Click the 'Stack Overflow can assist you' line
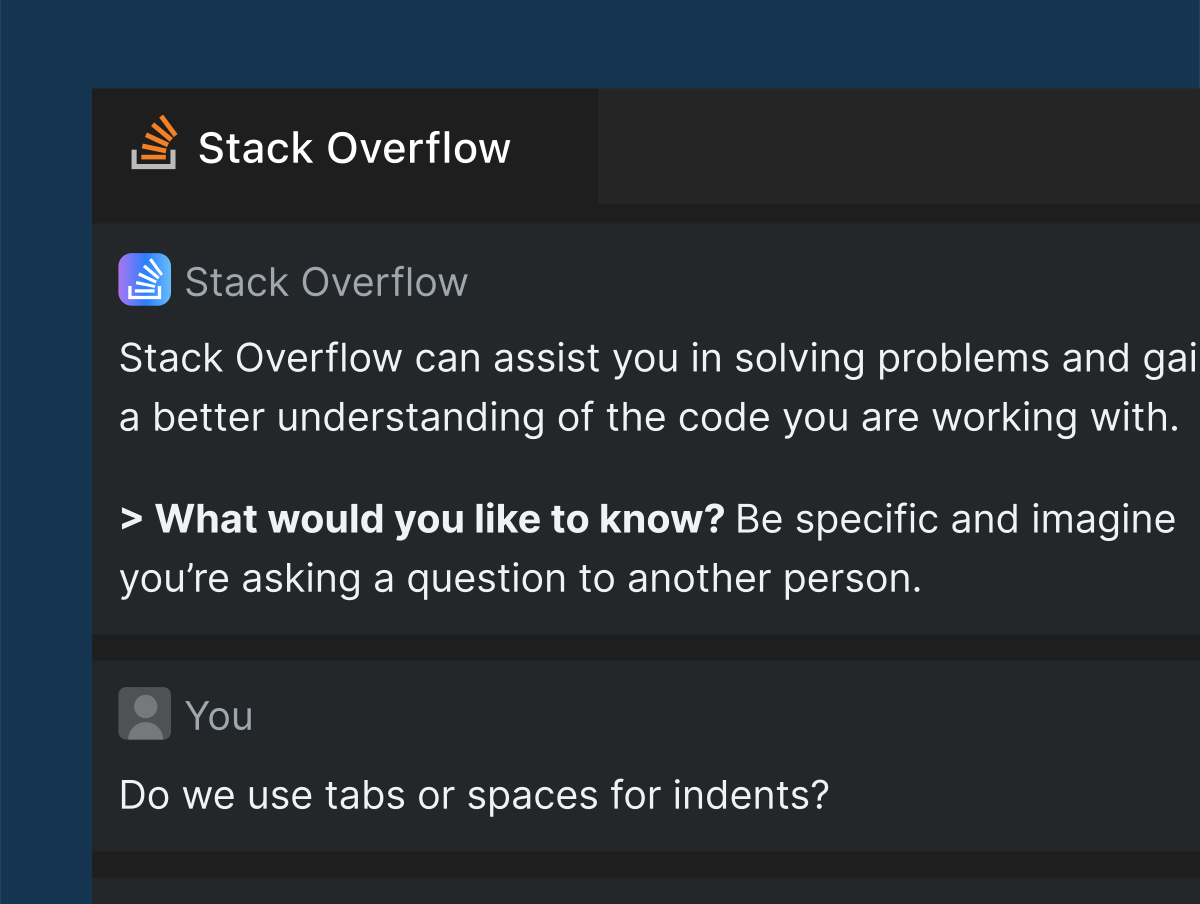1200x904 pixels. click(600, 358)
